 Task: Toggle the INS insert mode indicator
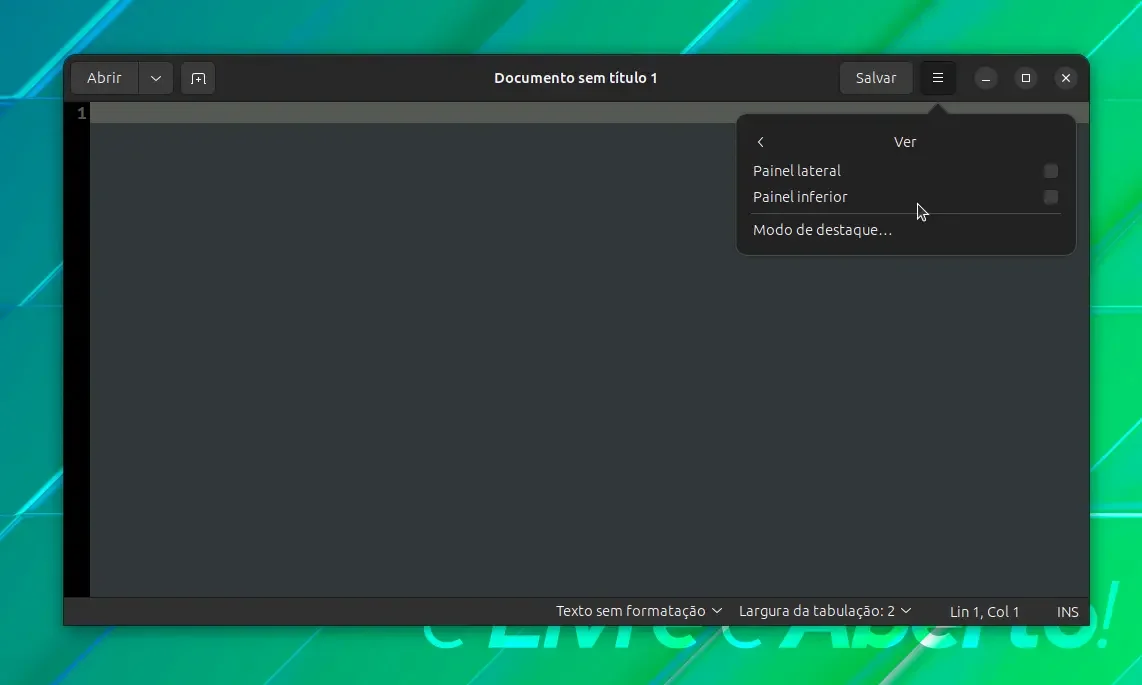click(1067, 612)
